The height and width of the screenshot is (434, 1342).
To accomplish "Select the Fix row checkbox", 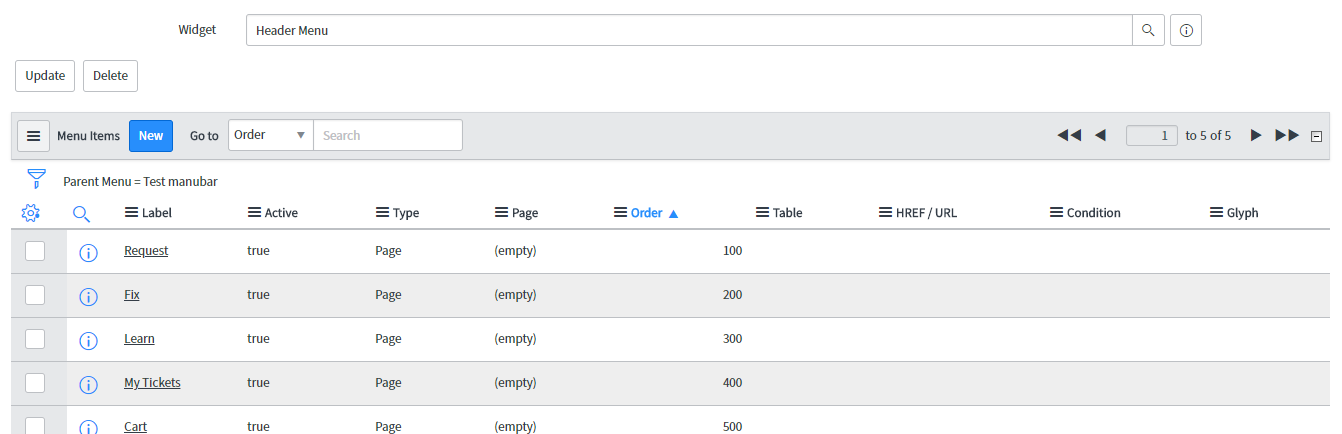I will tap(35, 295).
